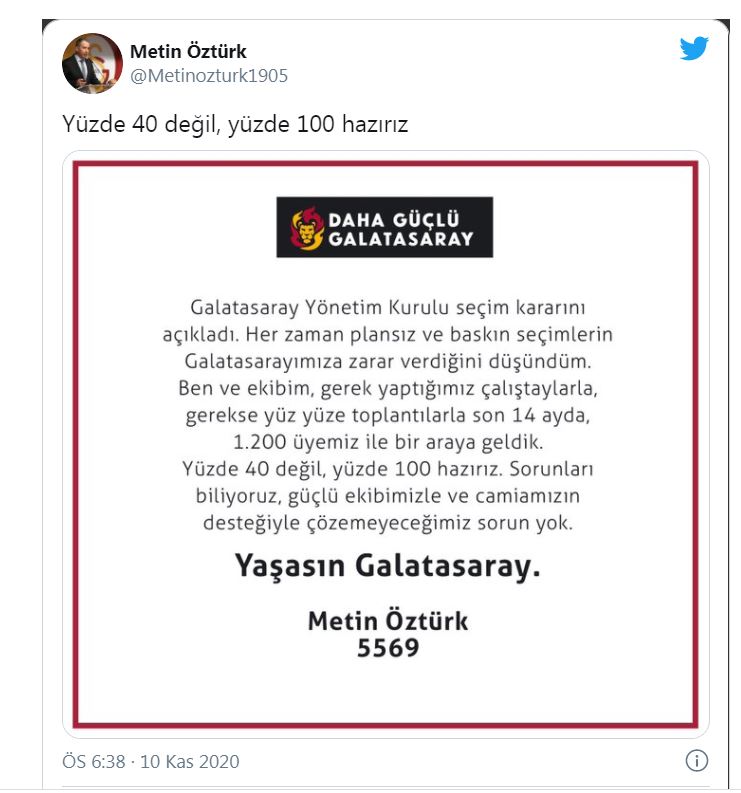The image size is (741, 793).
Task: Visit the @Metinozturk1905 handle link
Action: point(209,76)
